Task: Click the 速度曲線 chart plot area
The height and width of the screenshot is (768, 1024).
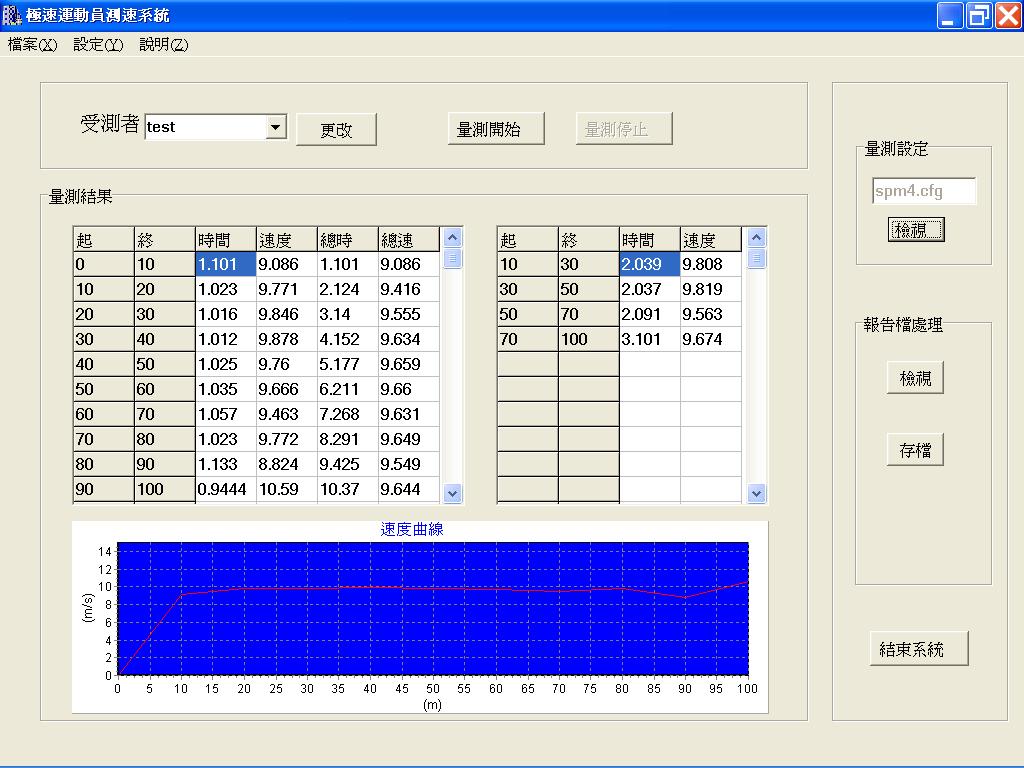Action: coord(432,609)
